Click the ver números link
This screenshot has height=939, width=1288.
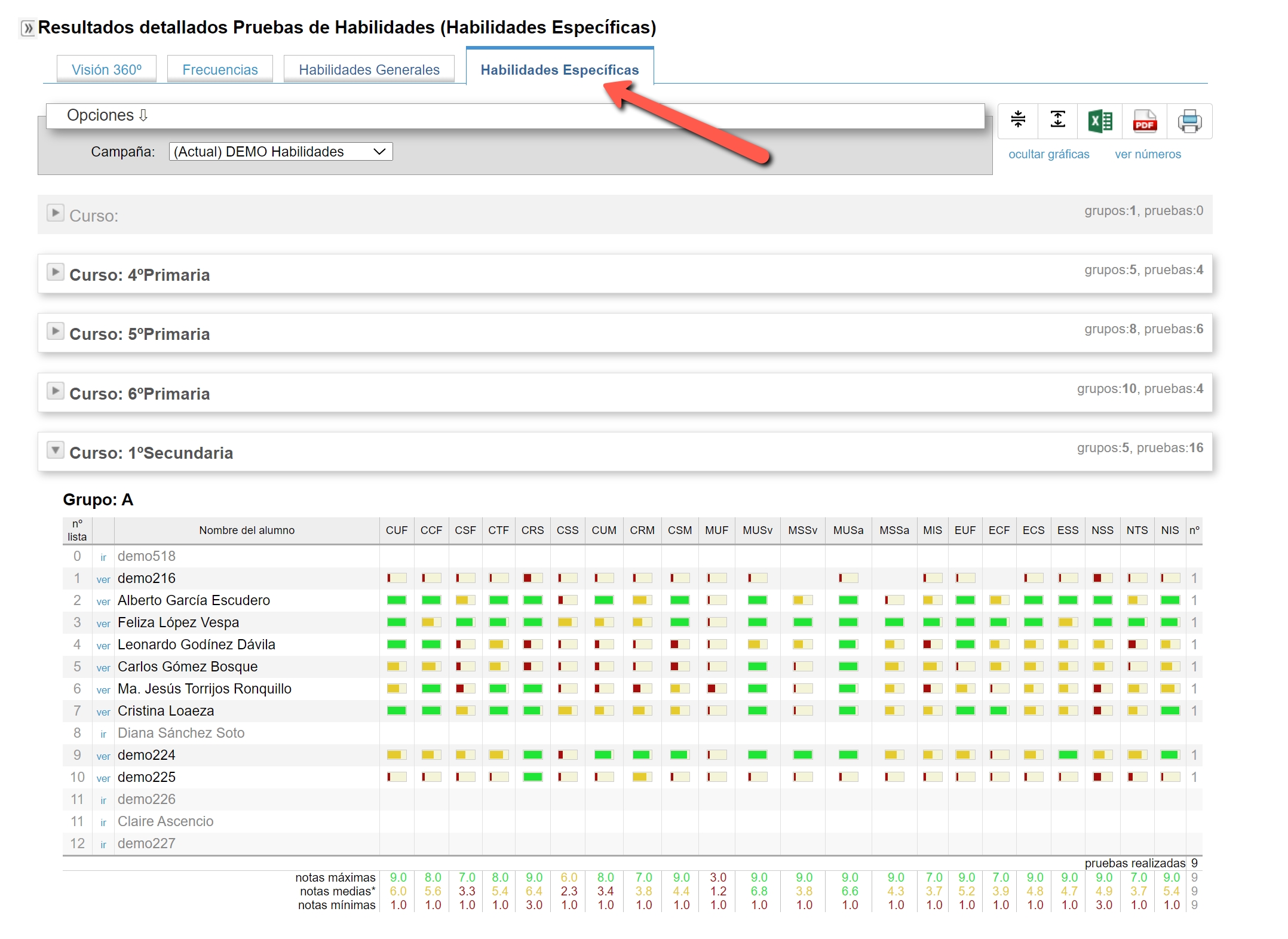pos(1148,154)
